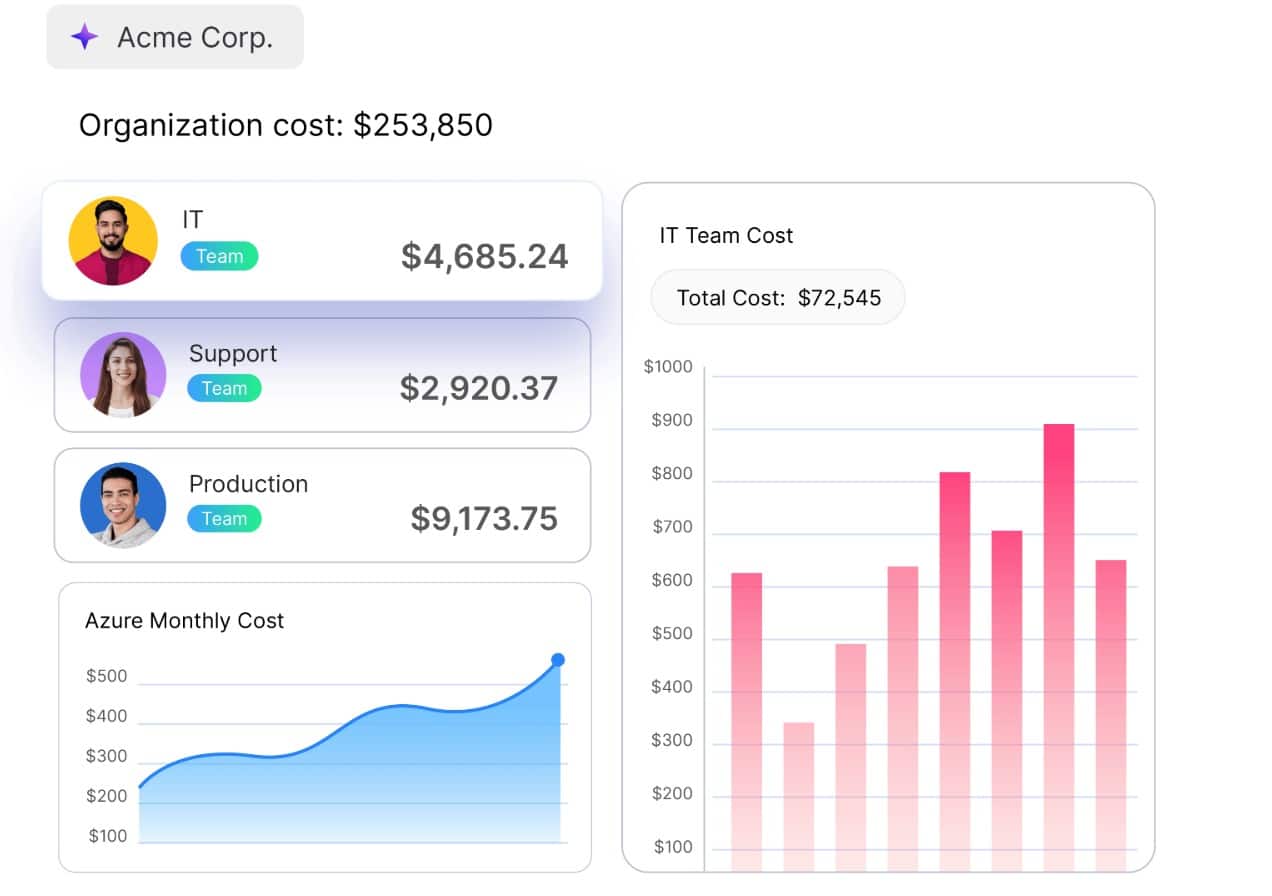Click the $100 axis label in Azure chart
Screen dimensions: 1272x896
[107, 837]
